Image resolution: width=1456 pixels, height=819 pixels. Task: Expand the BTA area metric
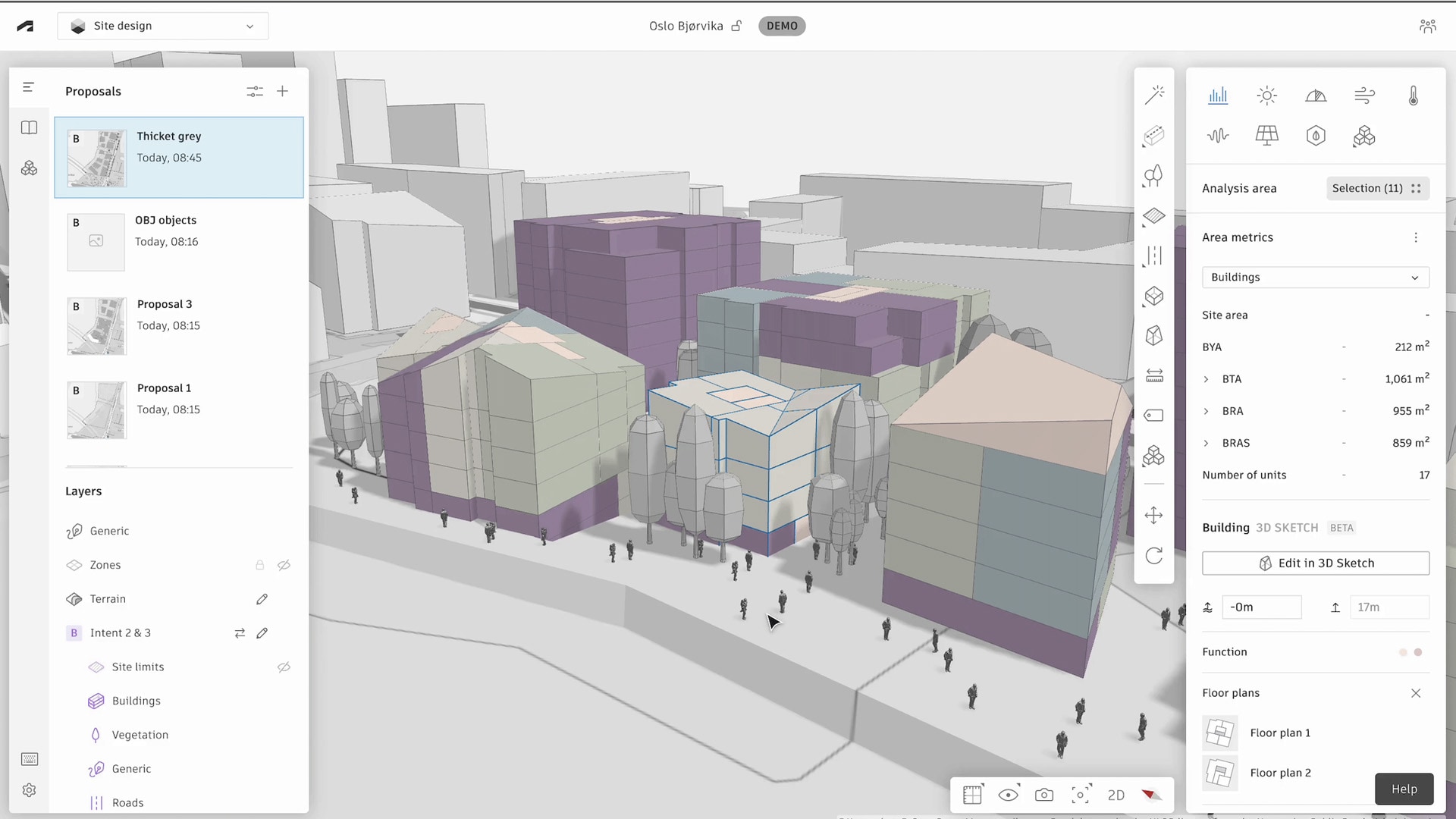(1208, 378)
